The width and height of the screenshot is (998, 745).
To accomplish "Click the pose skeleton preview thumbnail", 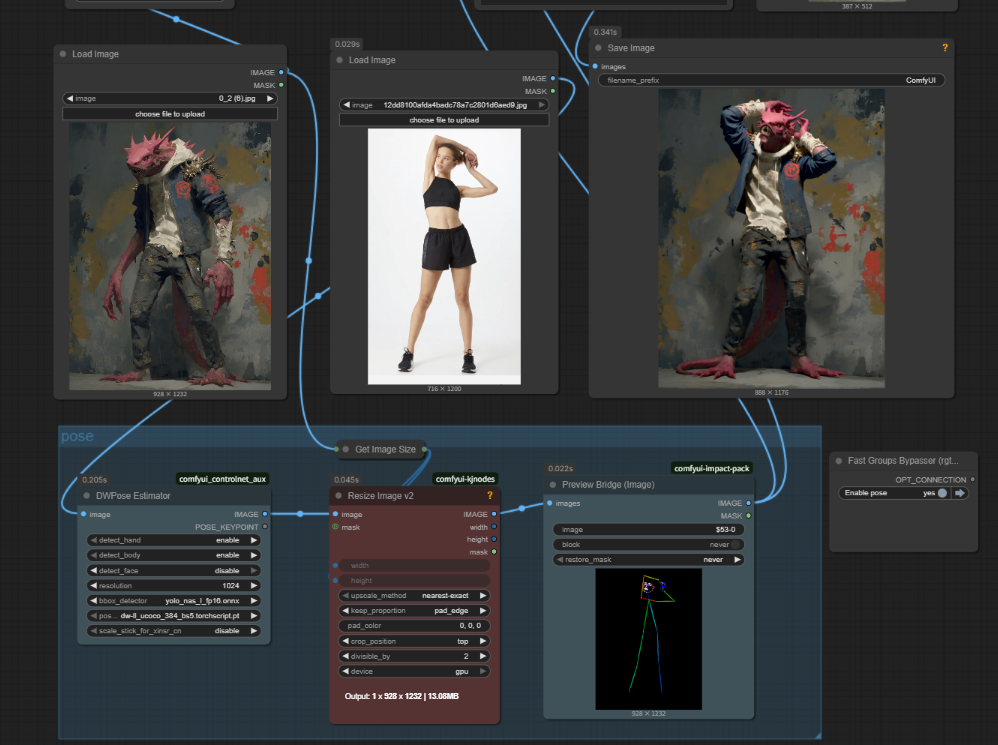I will [648, 639].
